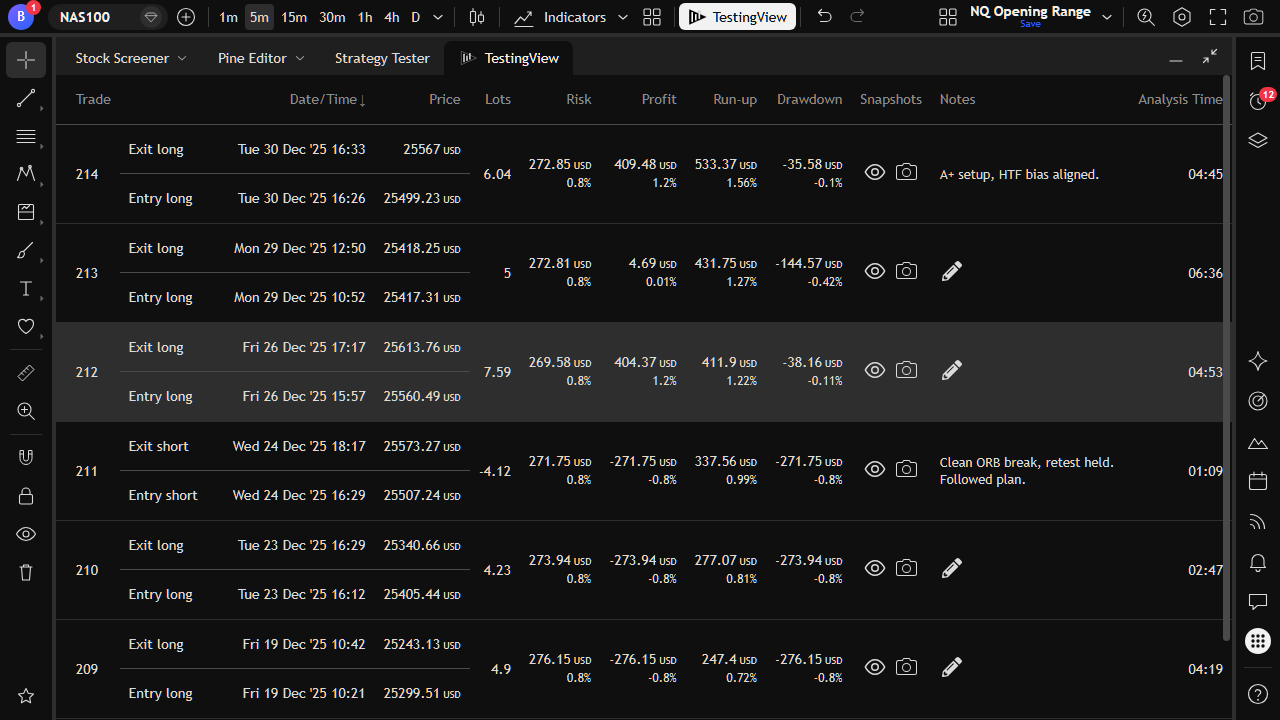Viewport: 1280px width, 720px height.
Task: Open the object tree layers icon
Action: pos(1258,140)
